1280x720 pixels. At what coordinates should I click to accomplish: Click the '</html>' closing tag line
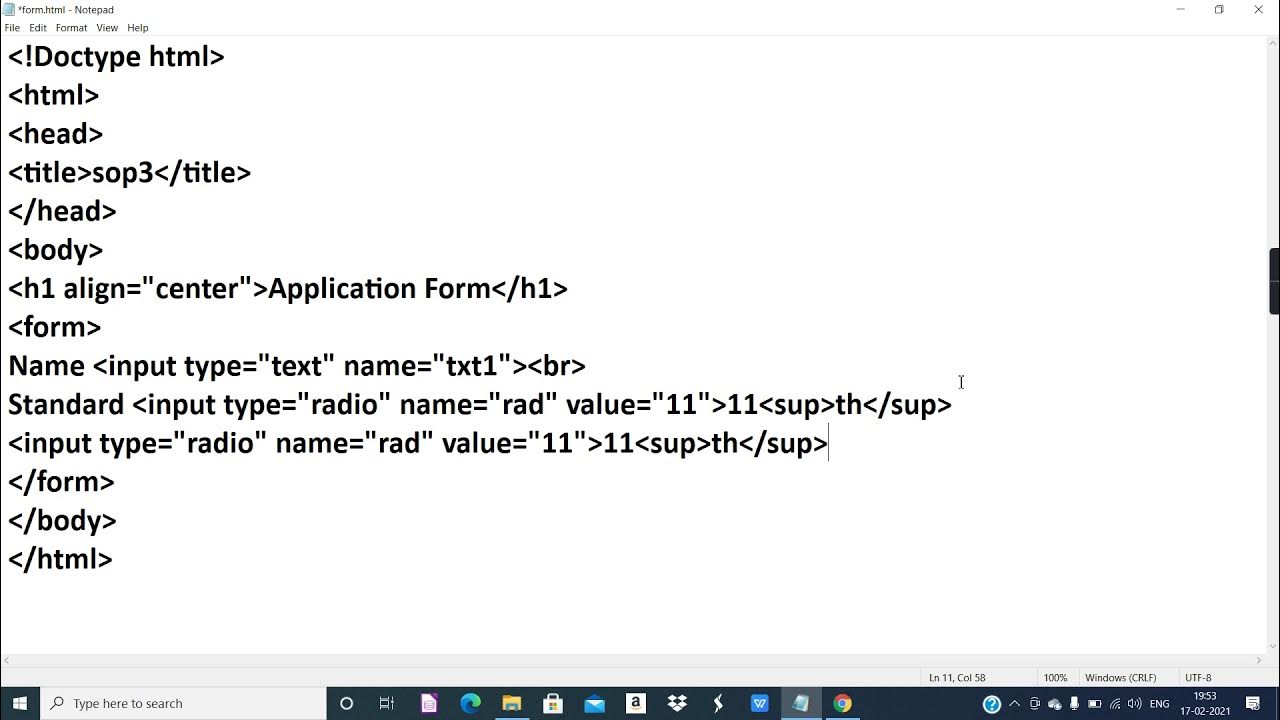tap(60, 559)
